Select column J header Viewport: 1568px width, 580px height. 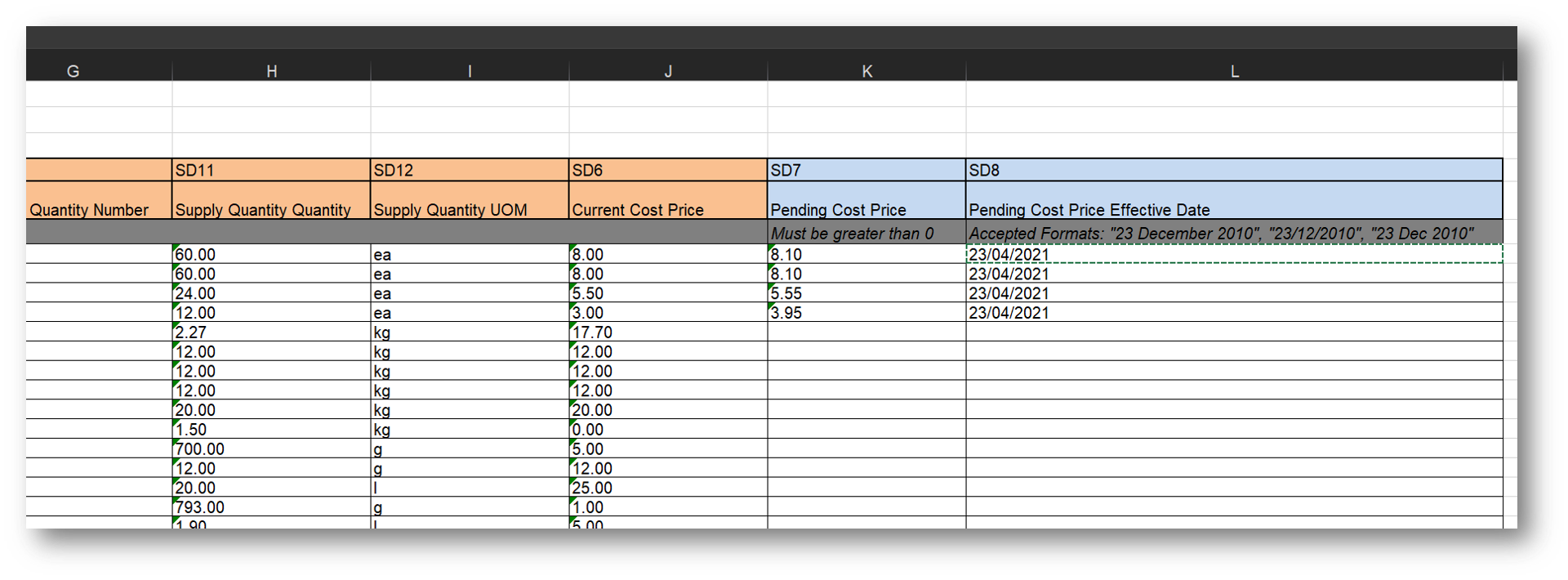[668, 71]
